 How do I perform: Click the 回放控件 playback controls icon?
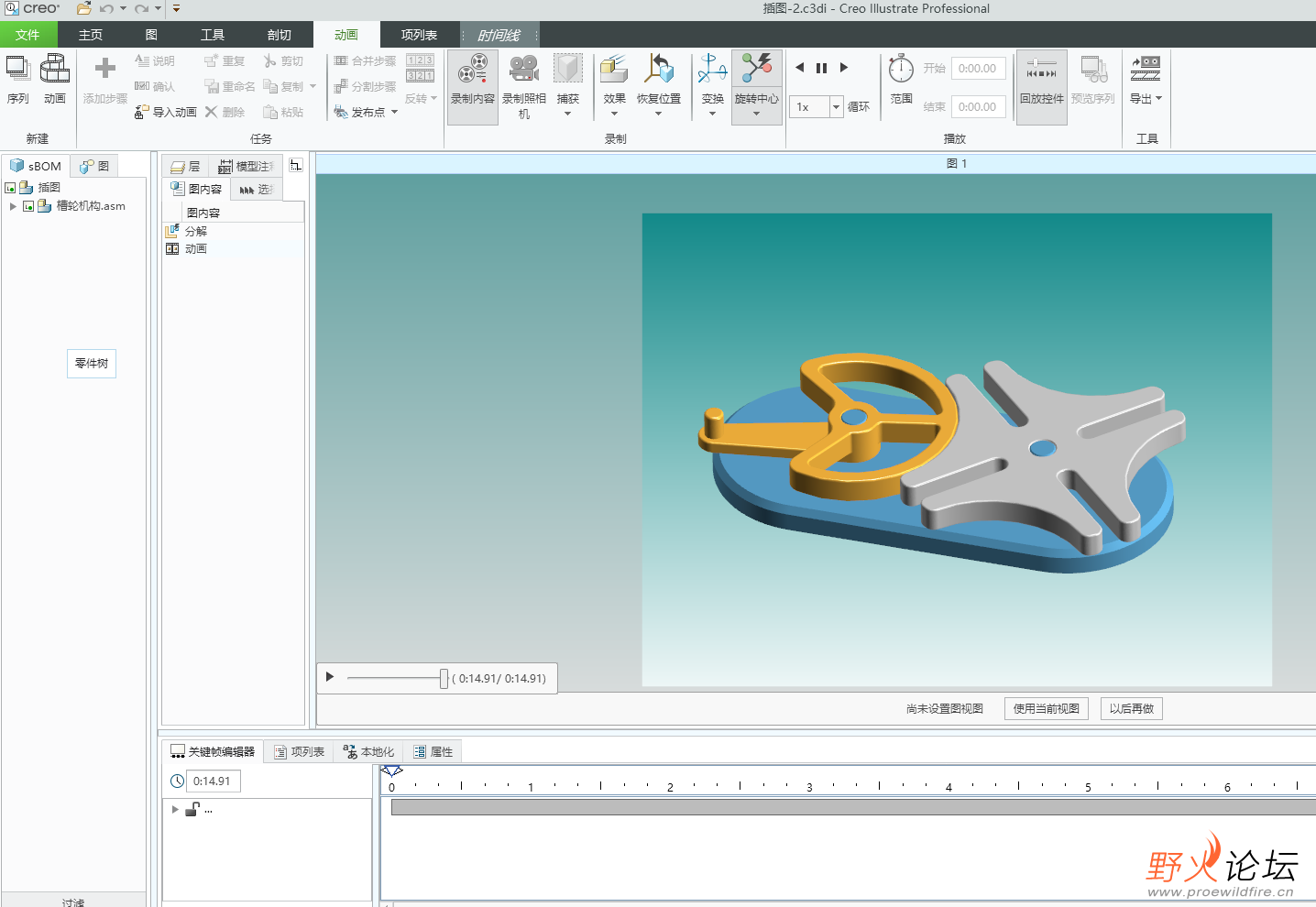pyautogui.click(x=1042, y=69)
